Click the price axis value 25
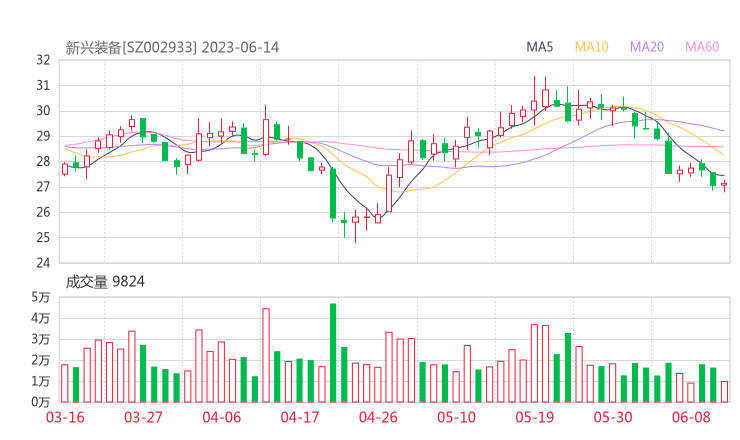Viewport: 740px width, 440px height. [43, 237]
